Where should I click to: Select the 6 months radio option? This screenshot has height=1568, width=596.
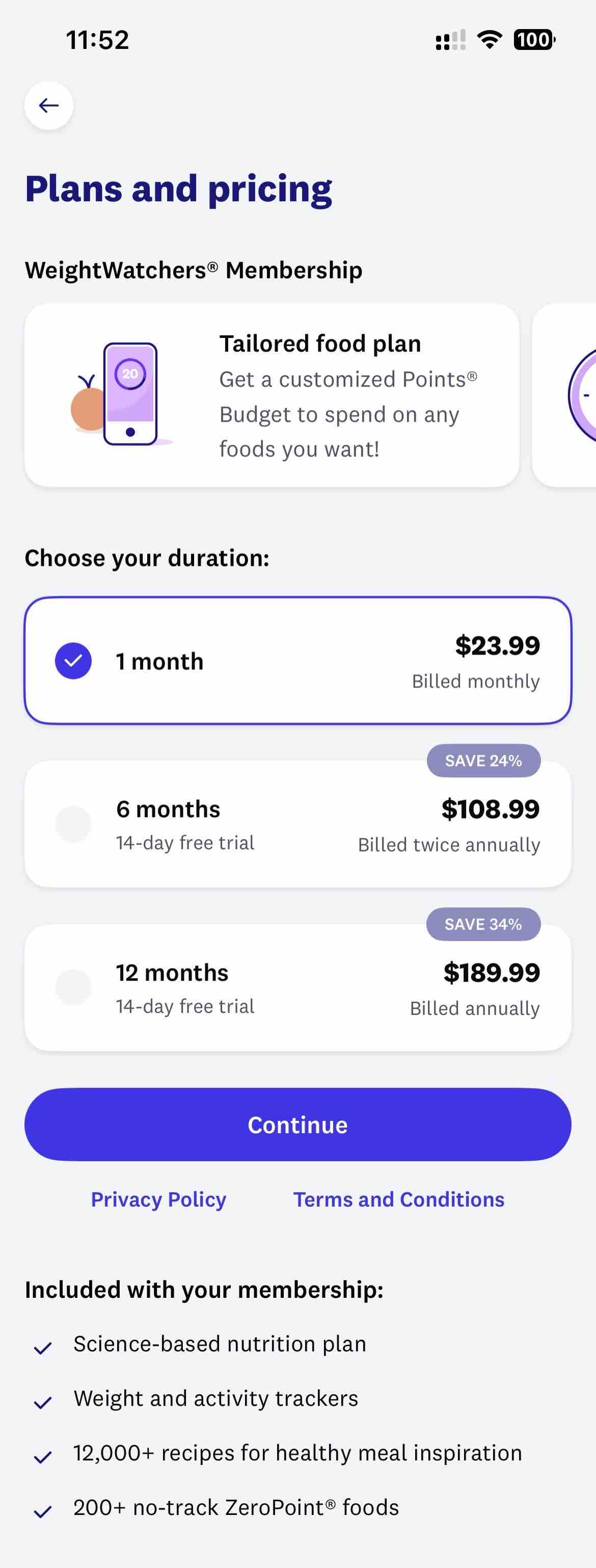pyautogui.click(x=73, y=824)
